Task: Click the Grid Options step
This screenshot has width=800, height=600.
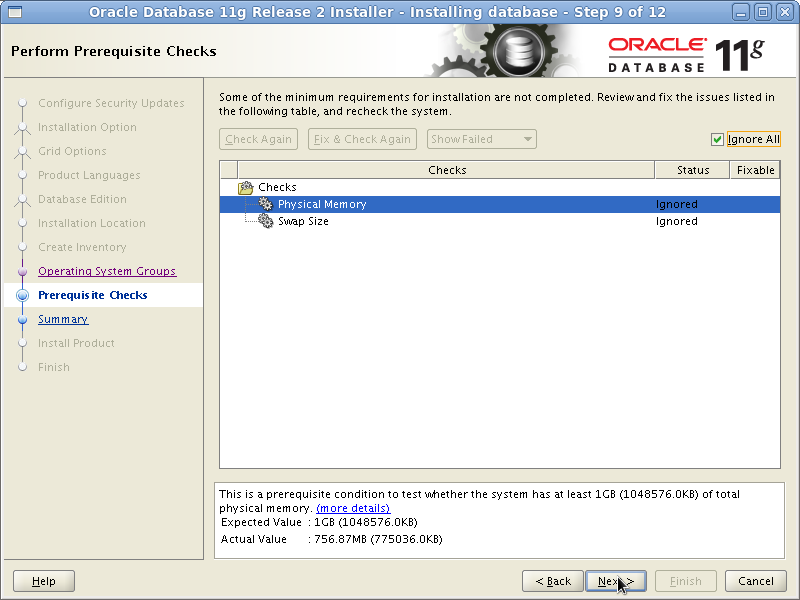Action: [72, 151]
